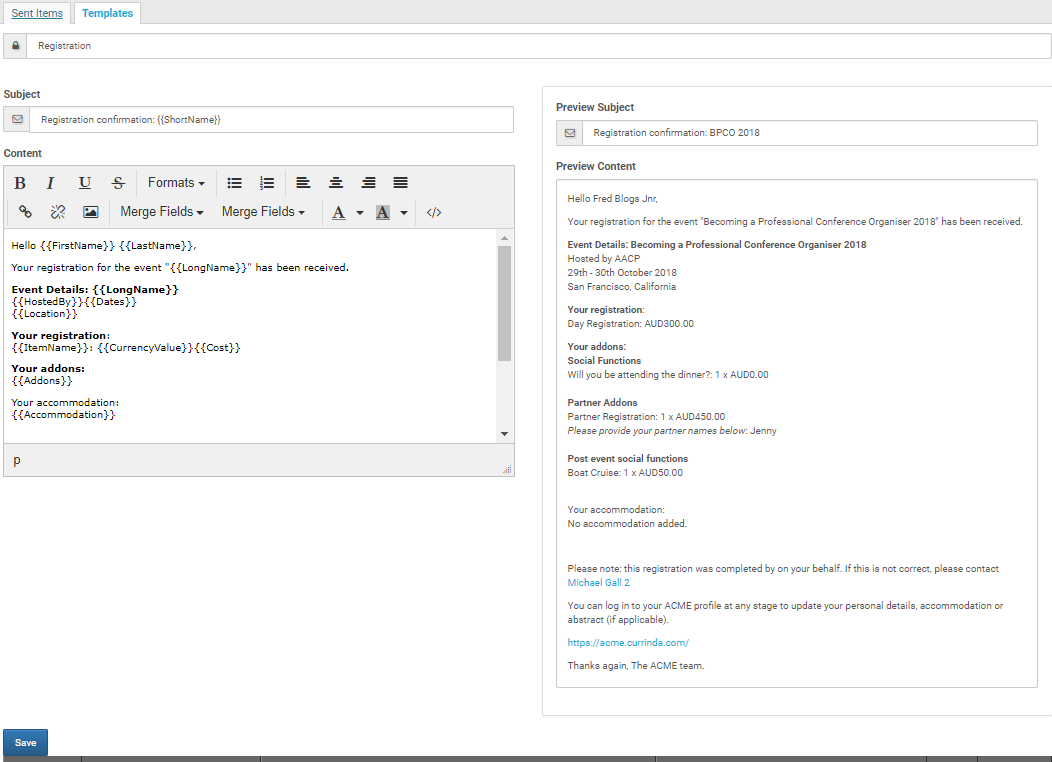Remove link with unlink icon

point(58,212)
